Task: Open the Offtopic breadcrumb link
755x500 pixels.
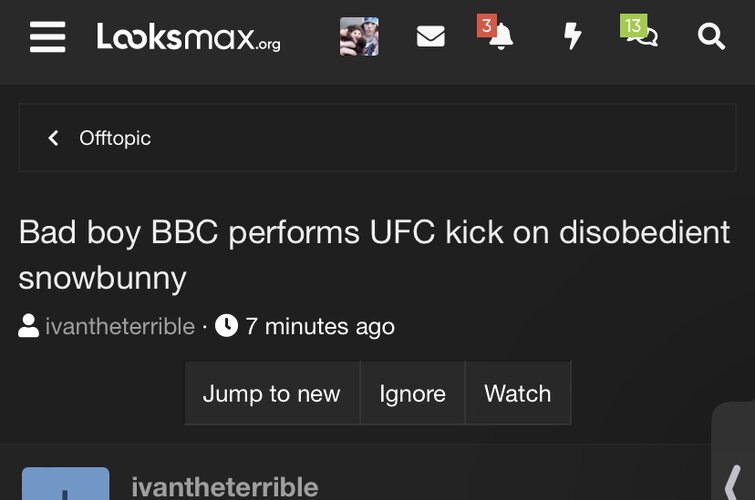Action: [x=115, y=138]
